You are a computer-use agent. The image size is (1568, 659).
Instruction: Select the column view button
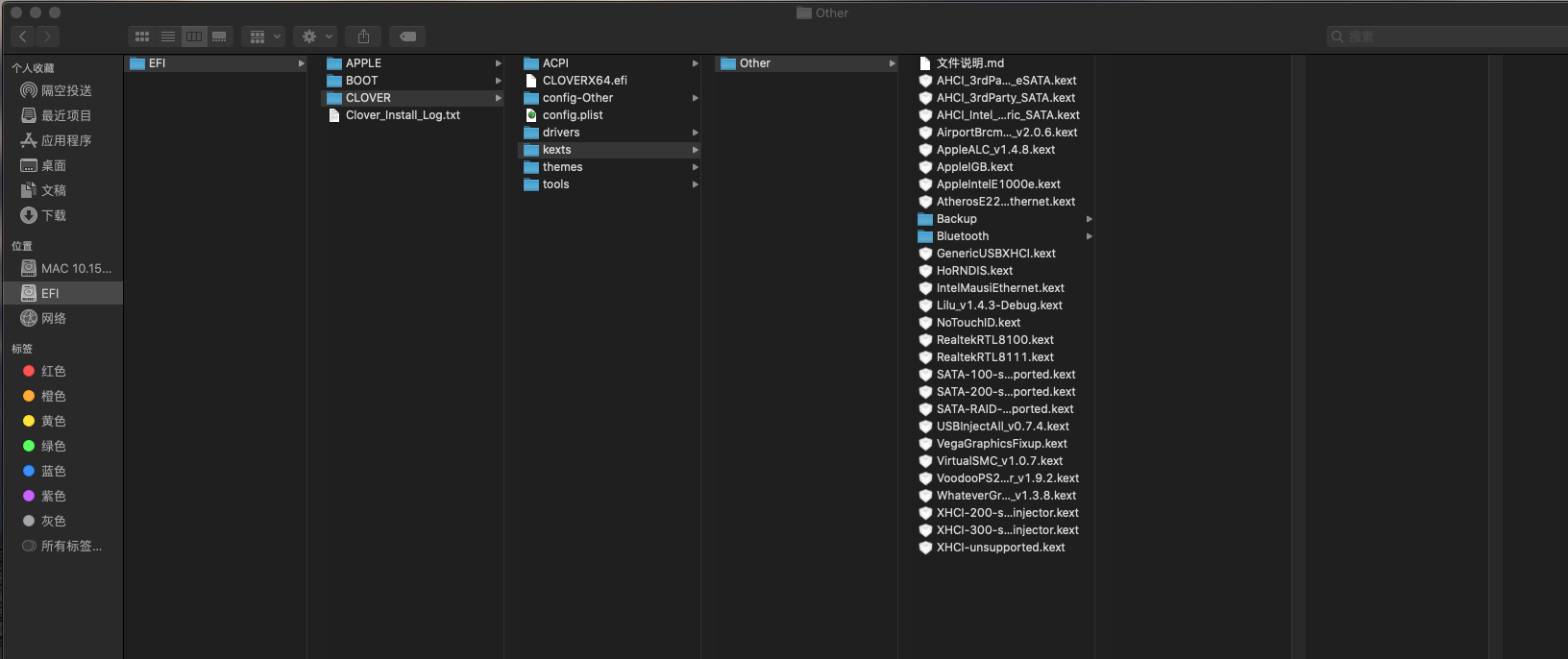tap(194, 37)
